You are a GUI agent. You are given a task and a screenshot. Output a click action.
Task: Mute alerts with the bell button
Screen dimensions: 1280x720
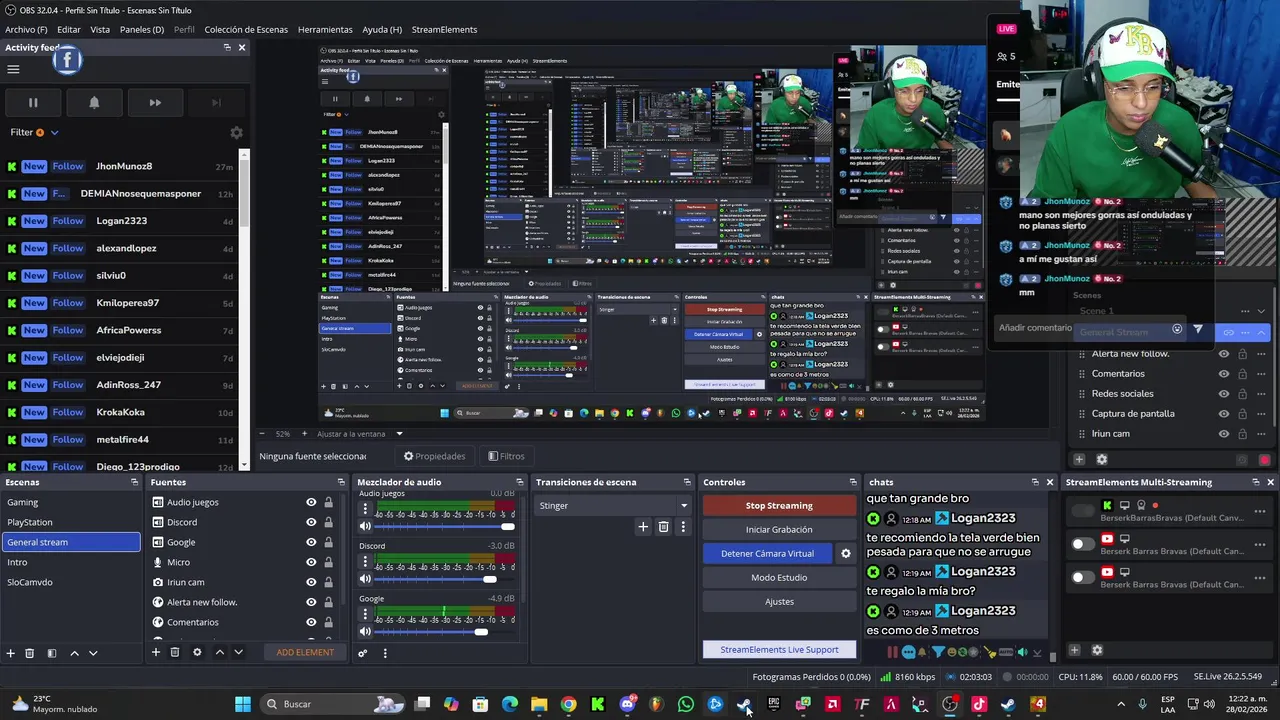(x=94, y=102)
